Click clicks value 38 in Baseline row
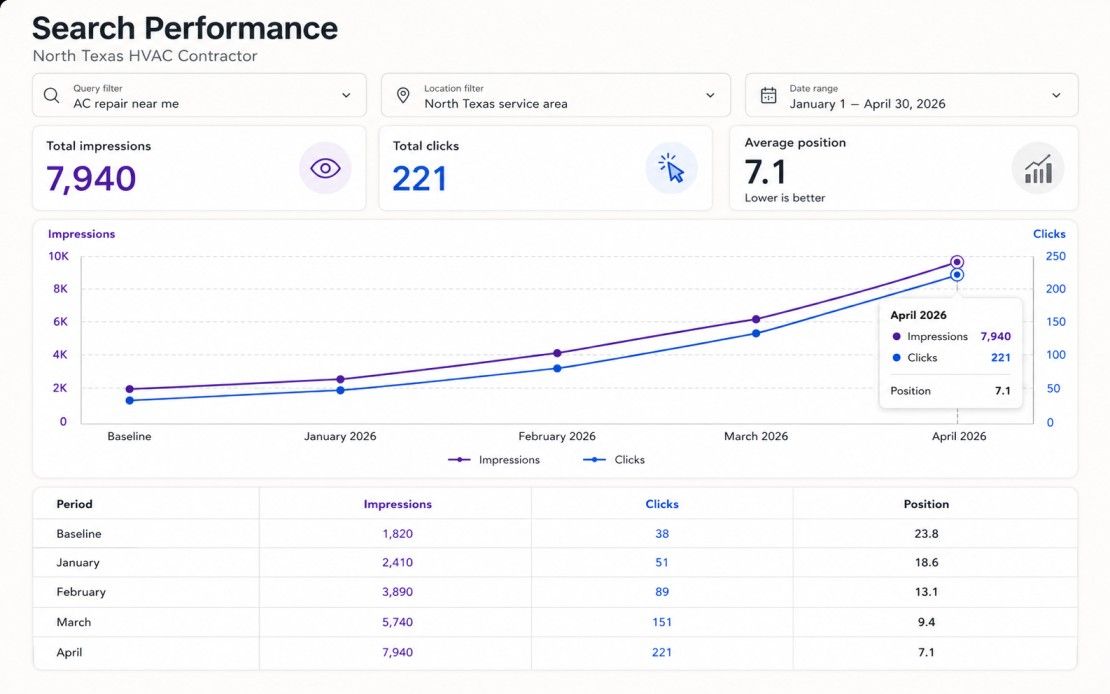Image resolution: width=1110 pixels, height=694 pixels. [662, 534]
